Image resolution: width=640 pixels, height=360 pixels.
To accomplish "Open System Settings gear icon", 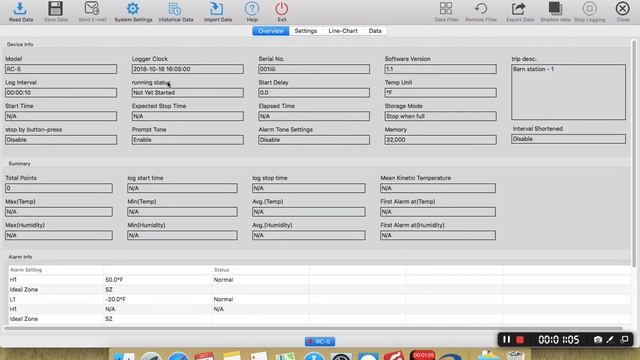I will 133,9.
